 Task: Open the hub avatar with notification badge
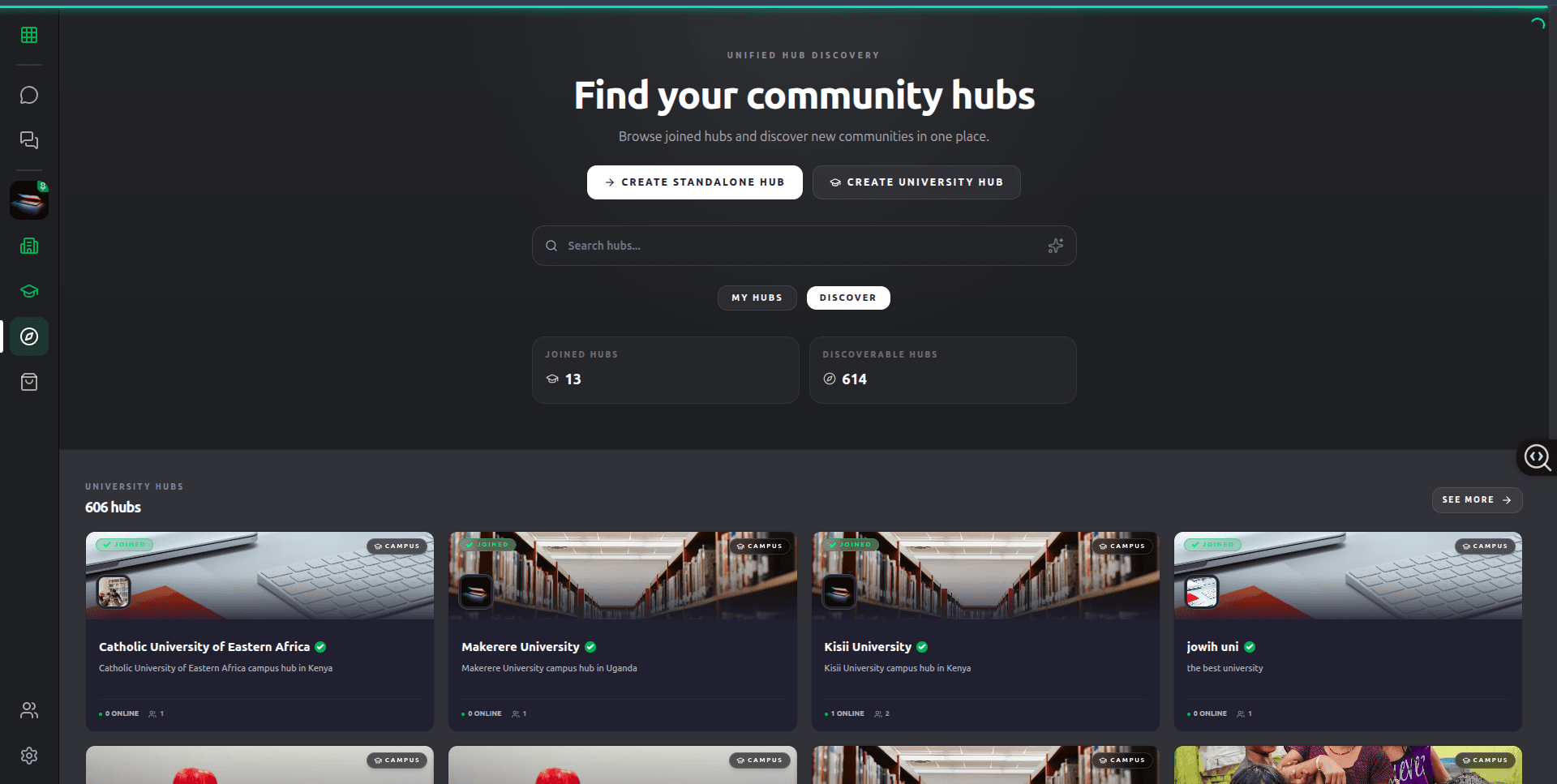pyautogui.click(x=29, y=200)
